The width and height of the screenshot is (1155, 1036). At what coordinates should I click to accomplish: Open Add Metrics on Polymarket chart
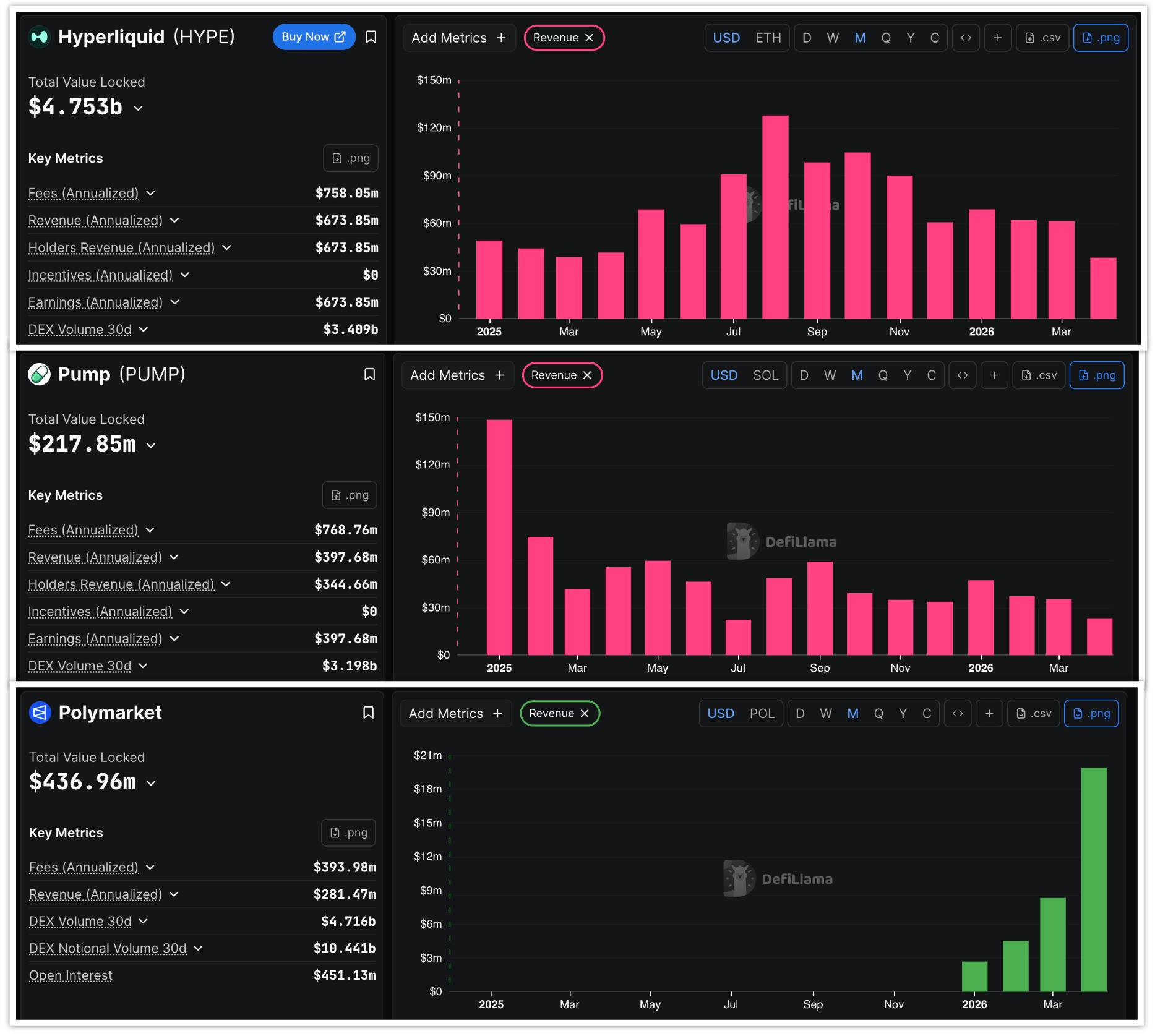pos(455,713)
